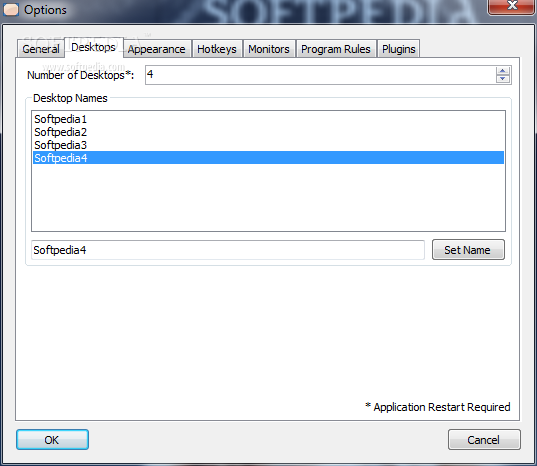The height and width of the screenshot is (466, 537).
Task: Select the Desktops tab
Action: [93, 47]
